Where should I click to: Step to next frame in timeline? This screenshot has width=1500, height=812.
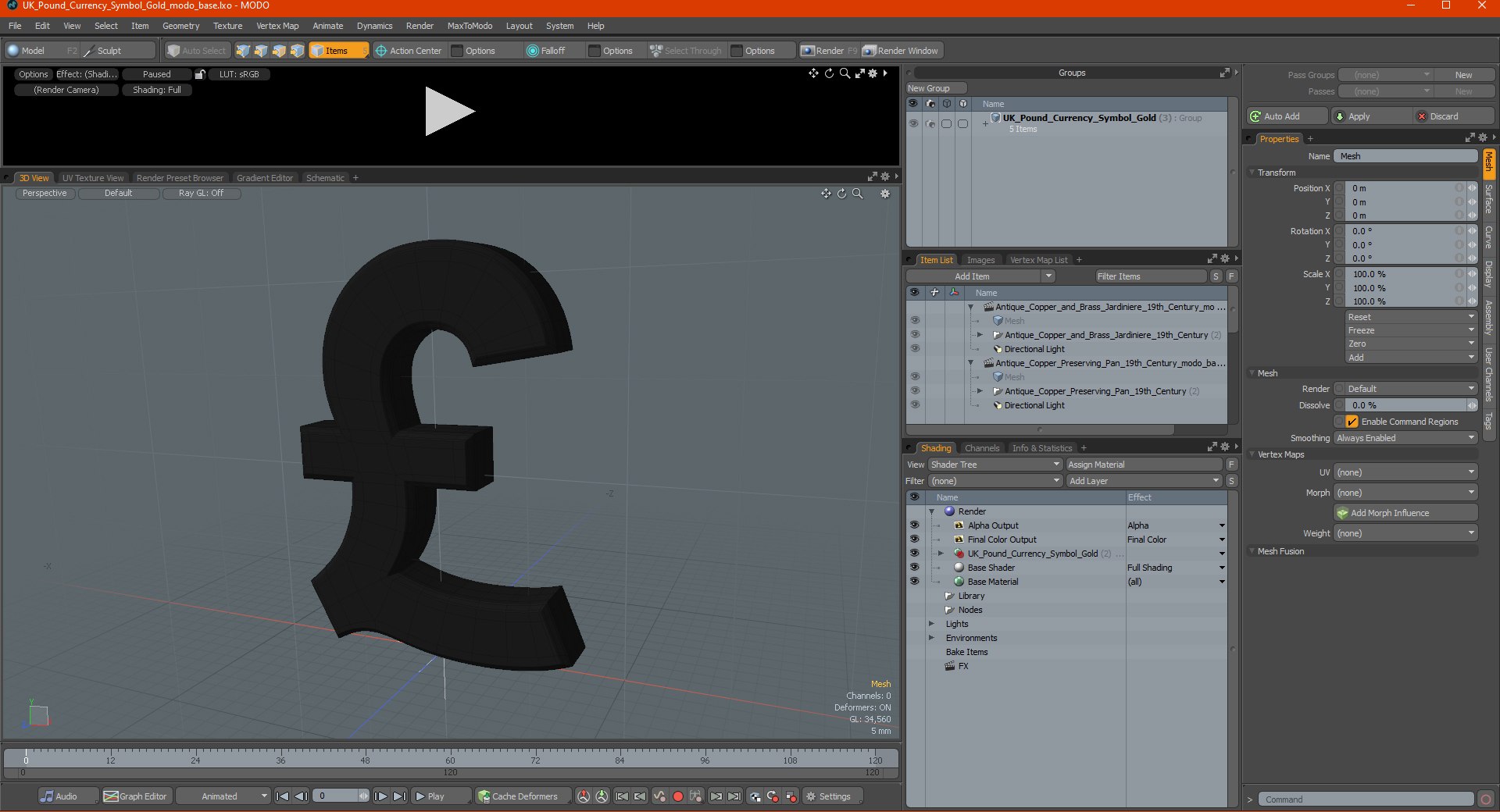pos(380,796)
